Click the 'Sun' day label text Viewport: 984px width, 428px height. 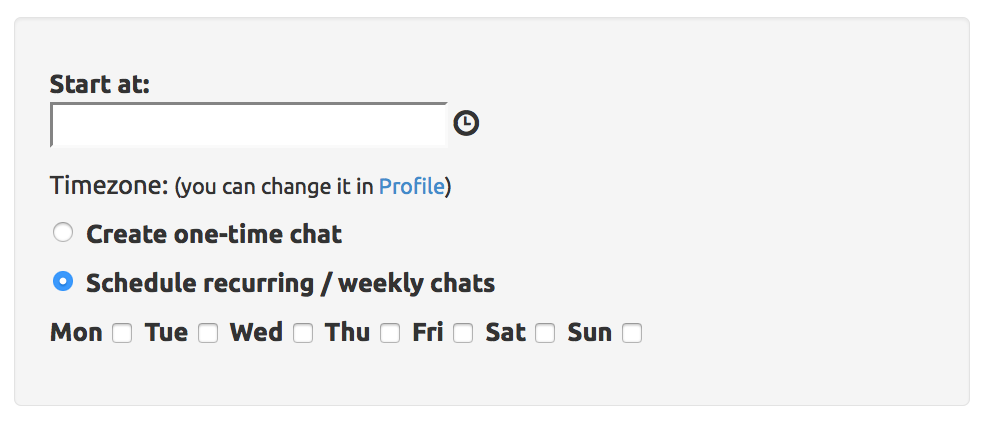pos(589,333)
